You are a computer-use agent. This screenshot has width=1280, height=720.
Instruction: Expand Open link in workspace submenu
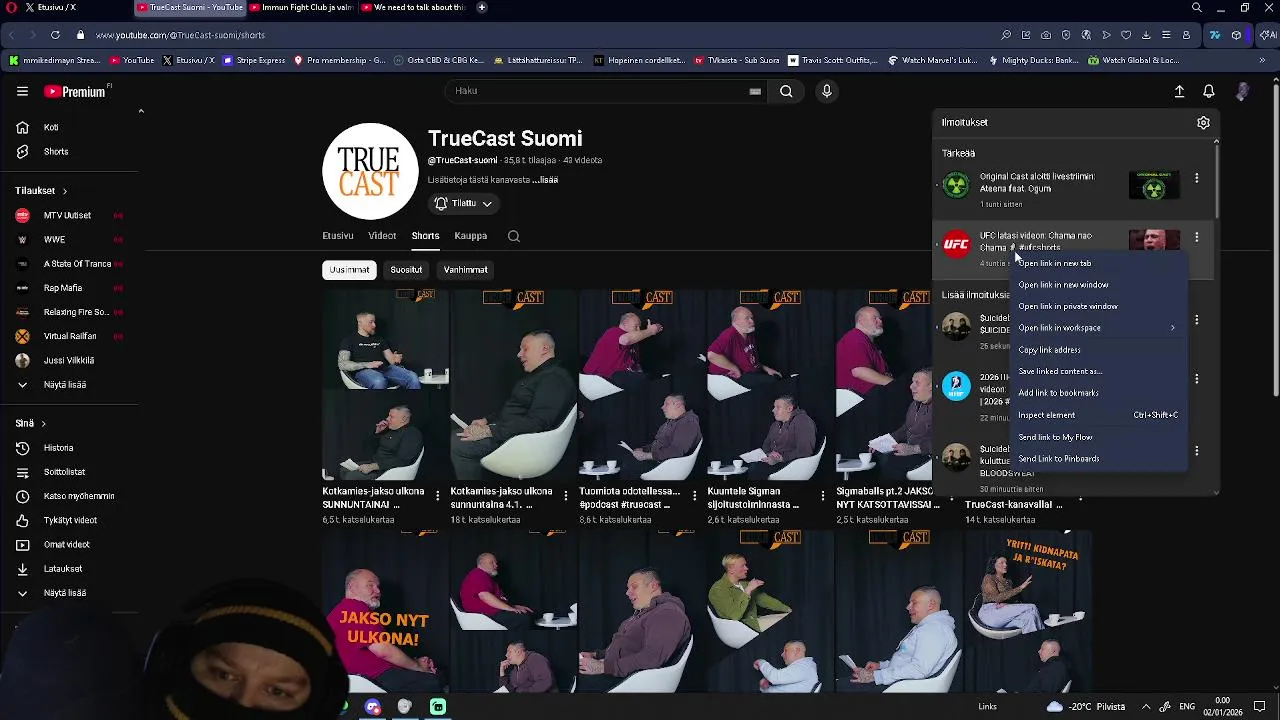pyautogui.click(x=1097, y=328)
